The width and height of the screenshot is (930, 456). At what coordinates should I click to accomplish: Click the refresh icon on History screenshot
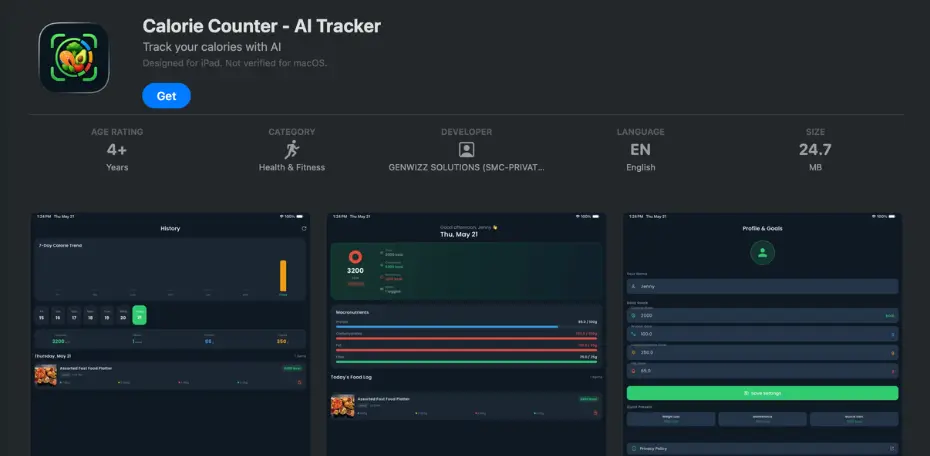(x=304, y=228)
